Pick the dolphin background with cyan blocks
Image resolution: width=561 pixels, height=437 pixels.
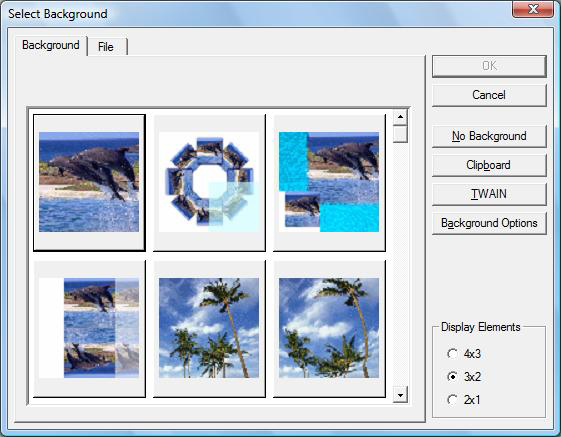[329, 183]
